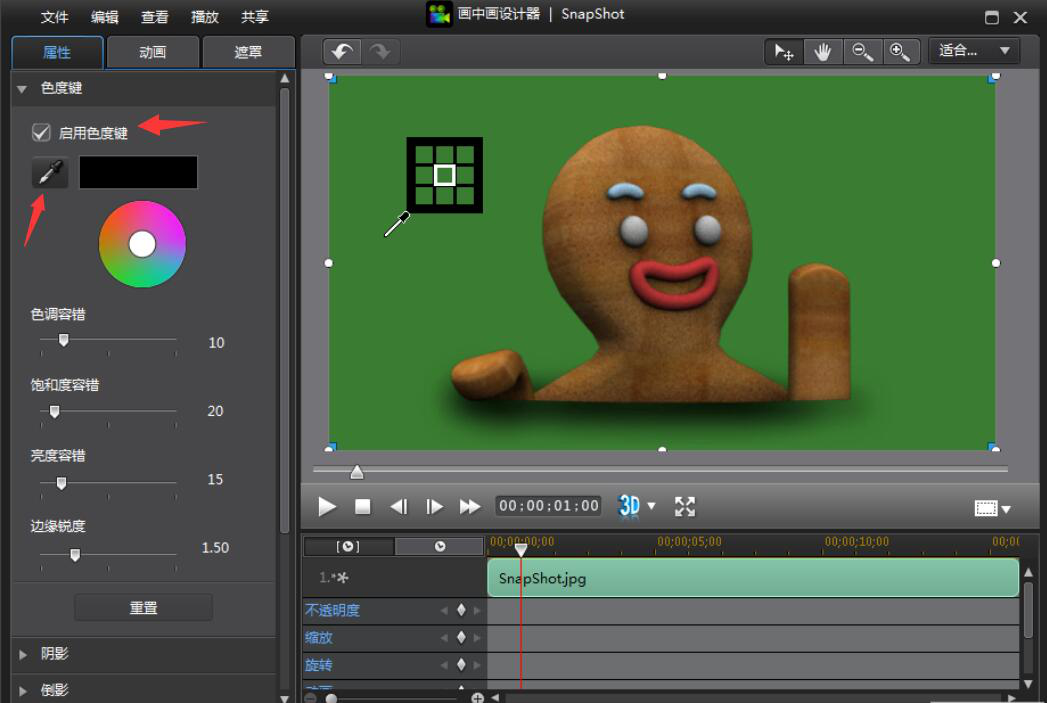This screenshot has height=703, width=1047.
Task: Add a keyframe for 不透明度
Action: 461,610
